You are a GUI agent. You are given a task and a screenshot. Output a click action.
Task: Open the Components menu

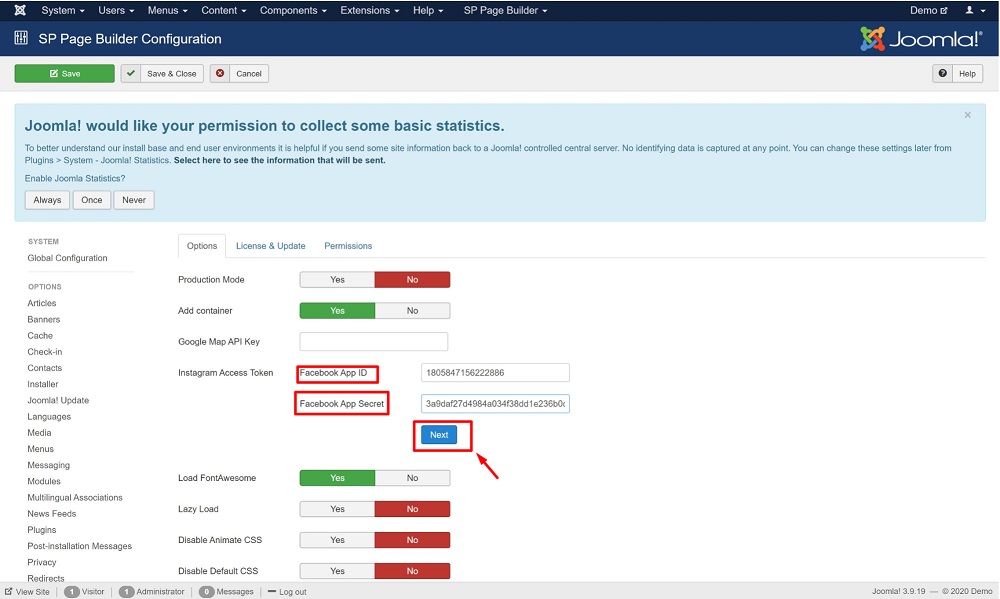[x=293, y=10]
